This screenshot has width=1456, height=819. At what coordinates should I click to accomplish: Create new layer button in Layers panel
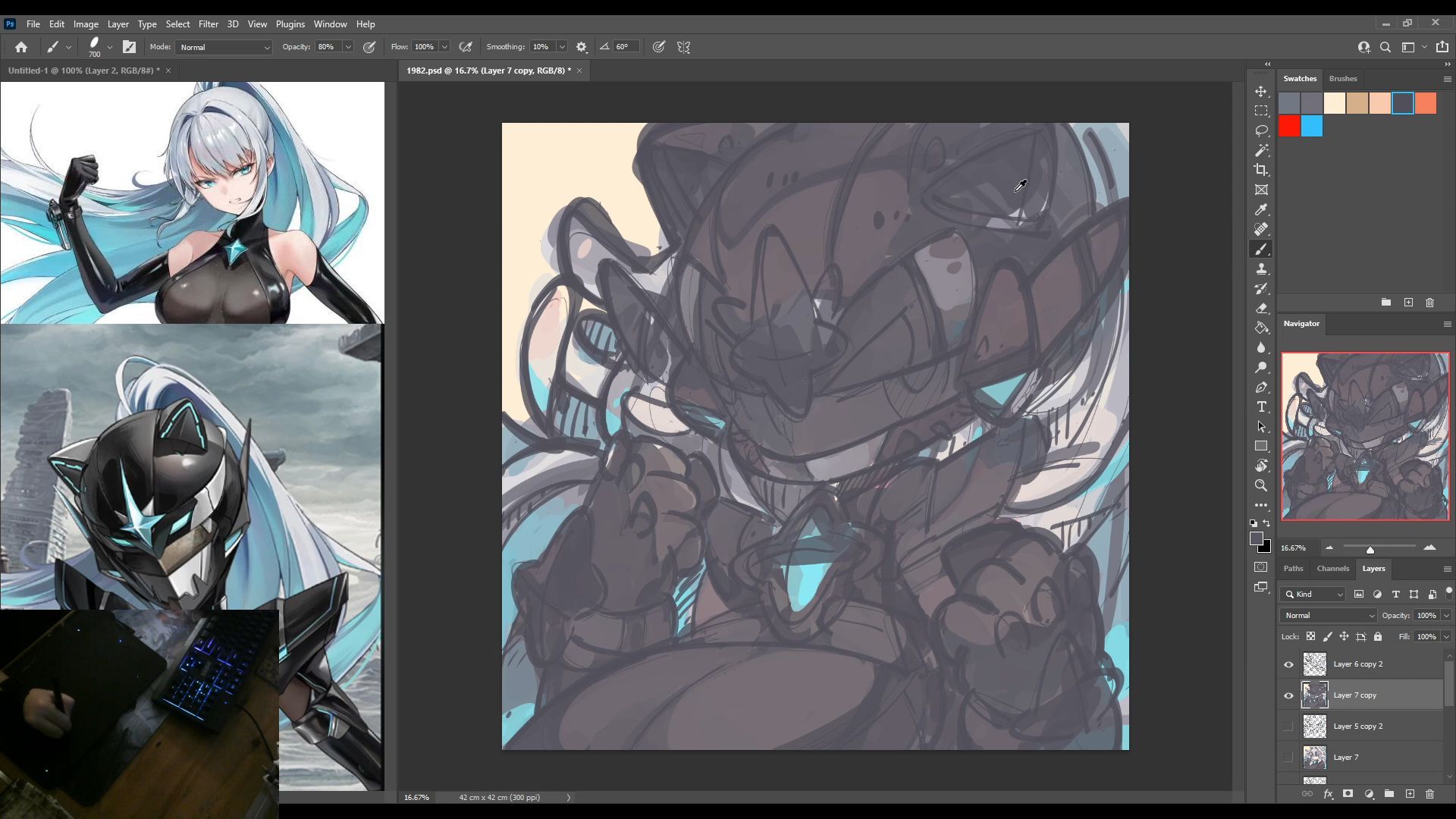[1410, 794]
